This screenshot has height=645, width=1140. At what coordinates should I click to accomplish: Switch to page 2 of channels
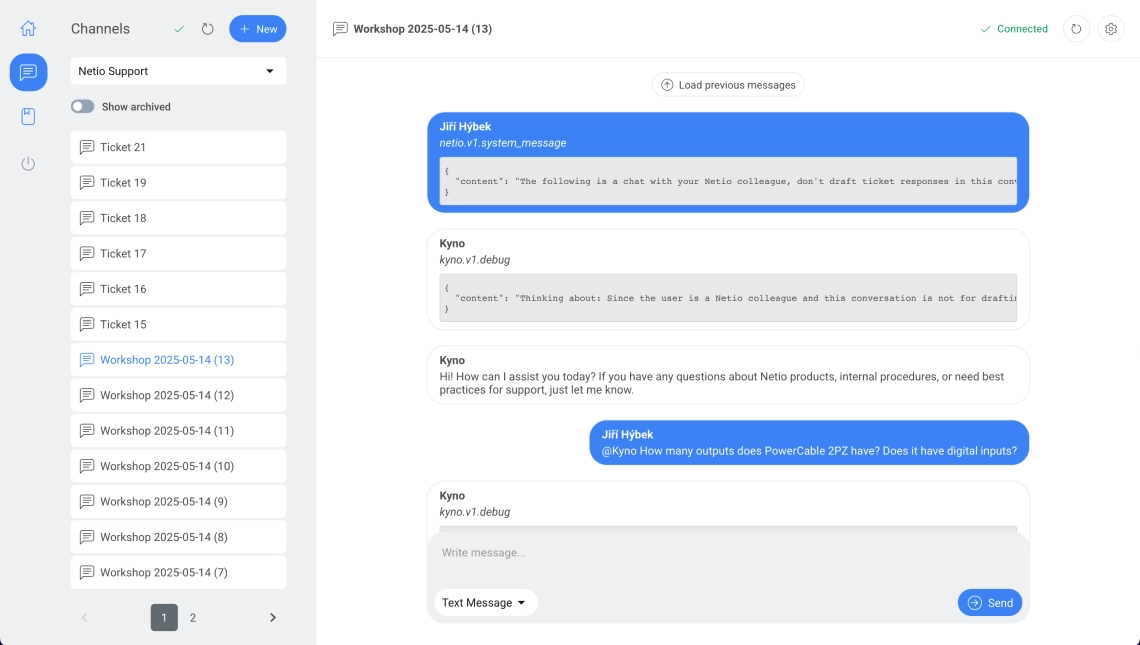pos(193,618)
